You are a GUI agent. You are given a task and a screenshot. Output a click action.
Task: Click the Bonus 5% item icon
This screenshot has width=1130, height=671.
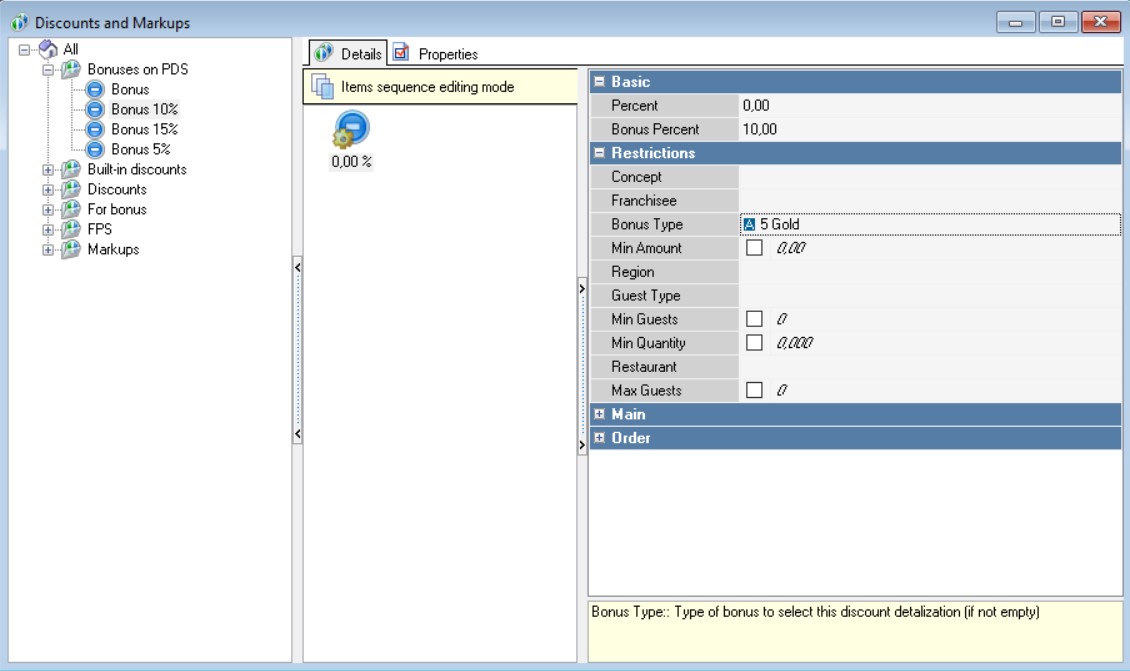[x=95, y=149]
